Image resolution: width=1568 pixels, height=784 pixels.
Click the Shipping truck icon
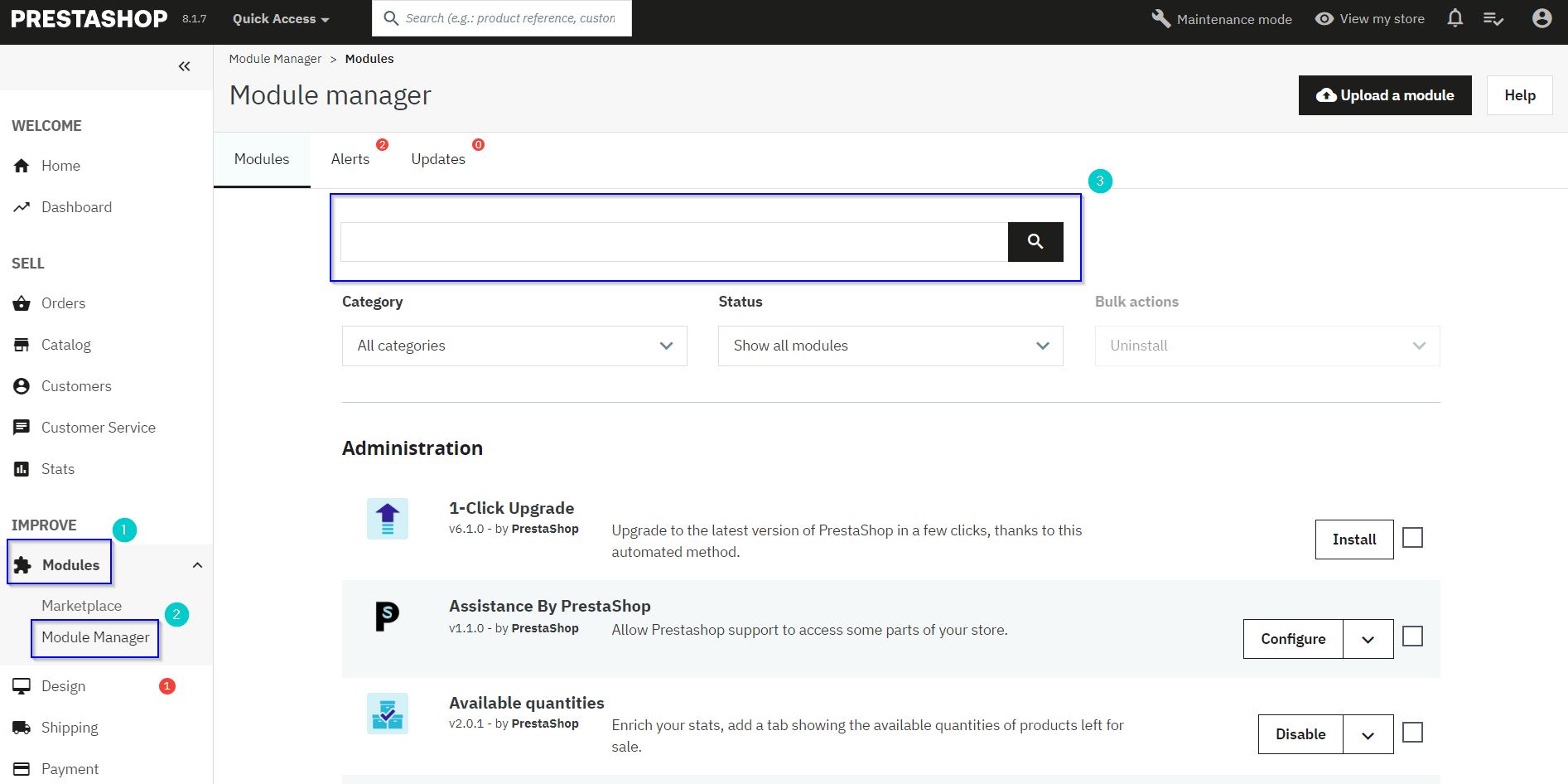click(x=22, y=728)
